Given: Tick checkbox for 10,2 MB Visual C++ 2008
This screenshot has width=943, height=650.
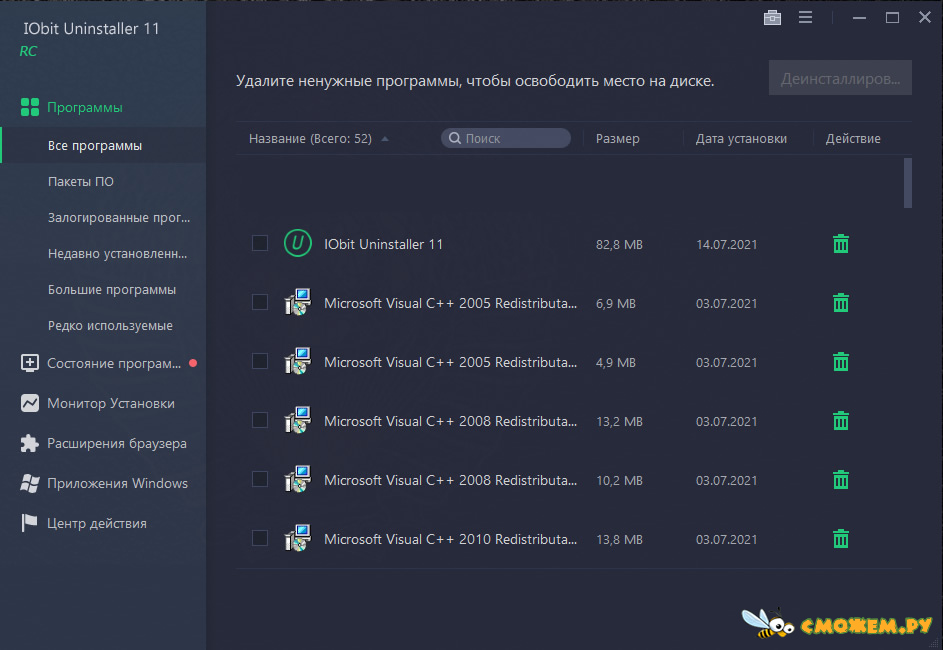Looking at the screenshot, I should [260, 479].
